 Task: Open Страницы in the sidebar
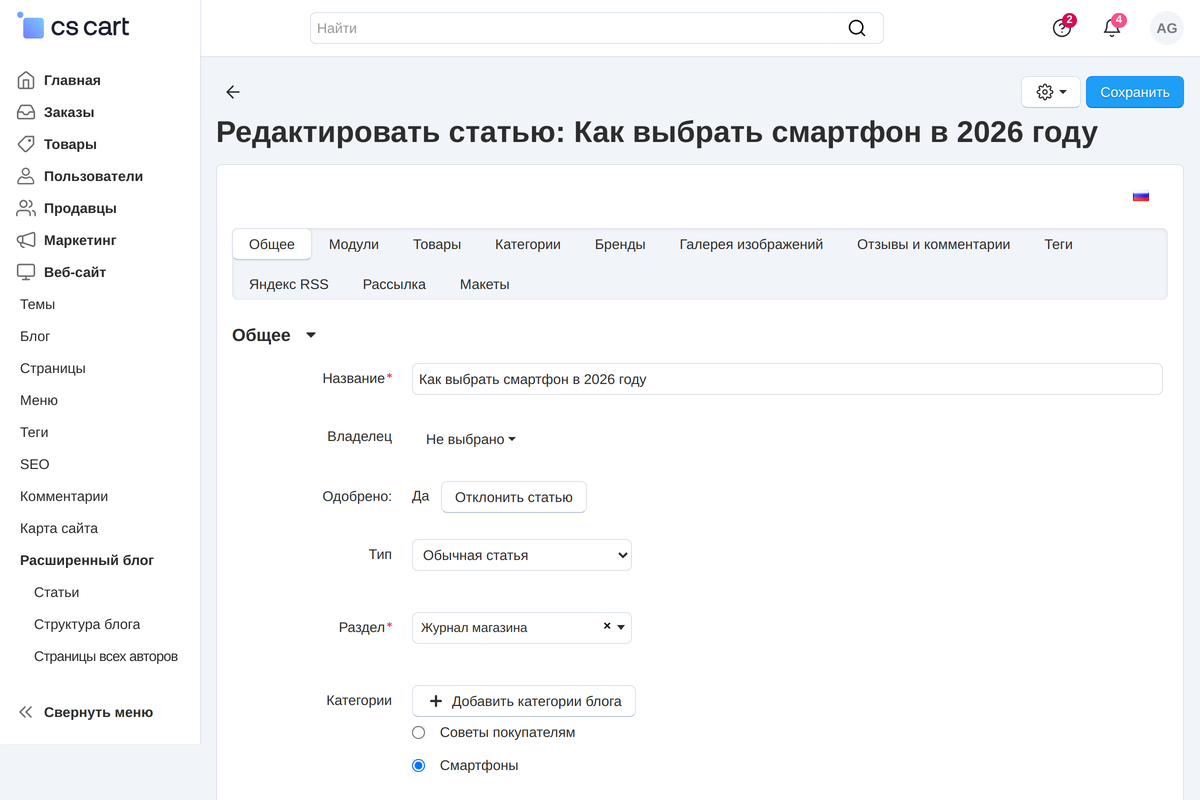pyautogui.click(x=53, y=368)
